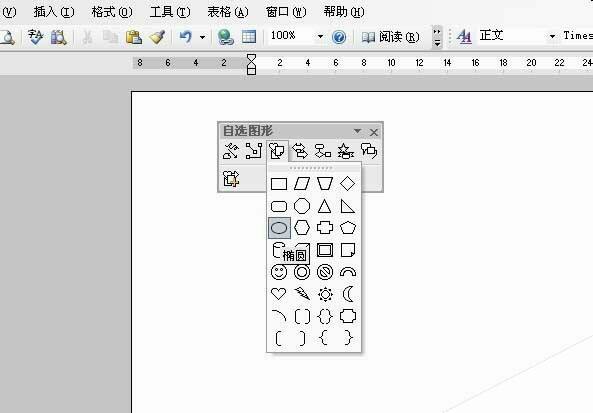593x413 pixels.
Task: Expand the 正文 style dropdown
Action: tap(552, 37)
